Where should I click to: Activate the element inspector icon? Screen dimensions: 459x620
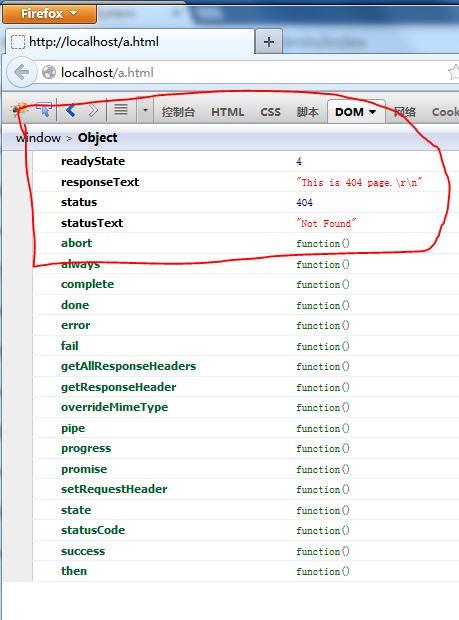click(x=44, y=110)
